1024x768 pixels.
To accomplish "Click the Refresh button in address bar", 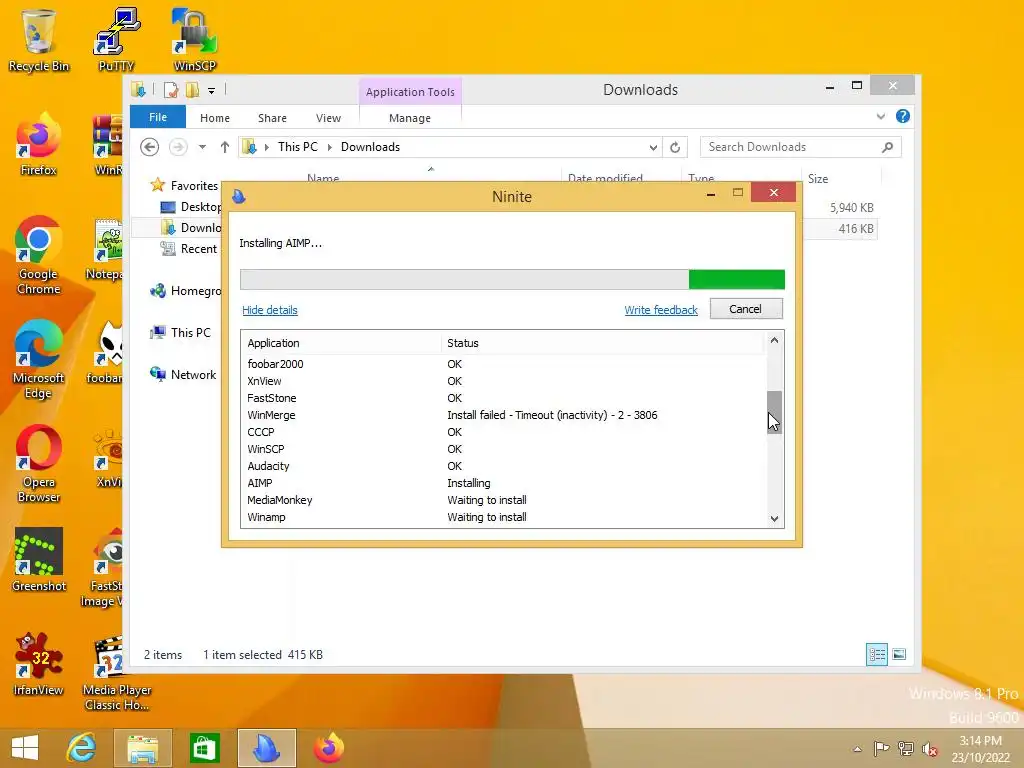I will click(x=675, y=147).
